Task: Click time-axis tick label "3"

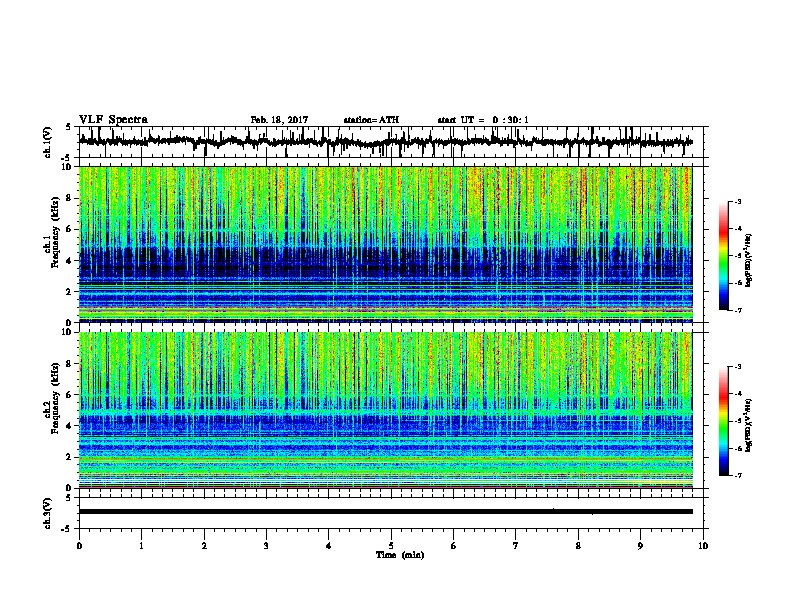Action: 266,546
